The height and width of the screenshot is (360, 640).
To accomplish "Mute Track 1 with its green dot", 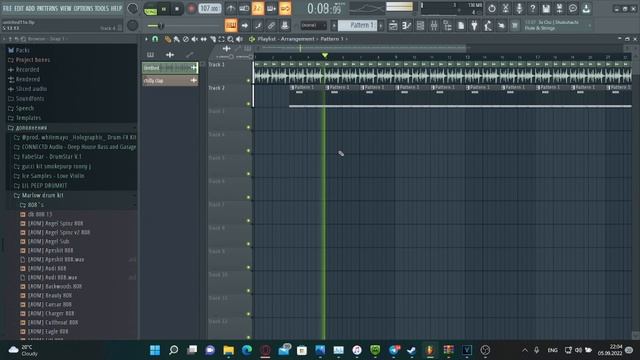I will tap(248, 80).
